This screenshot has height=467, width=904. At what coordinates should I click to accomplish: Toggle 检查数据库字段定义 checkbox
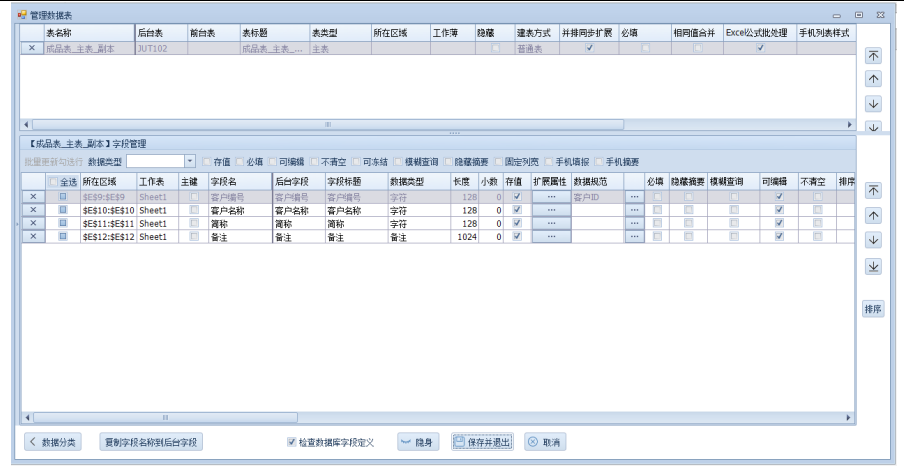(291, 442)
